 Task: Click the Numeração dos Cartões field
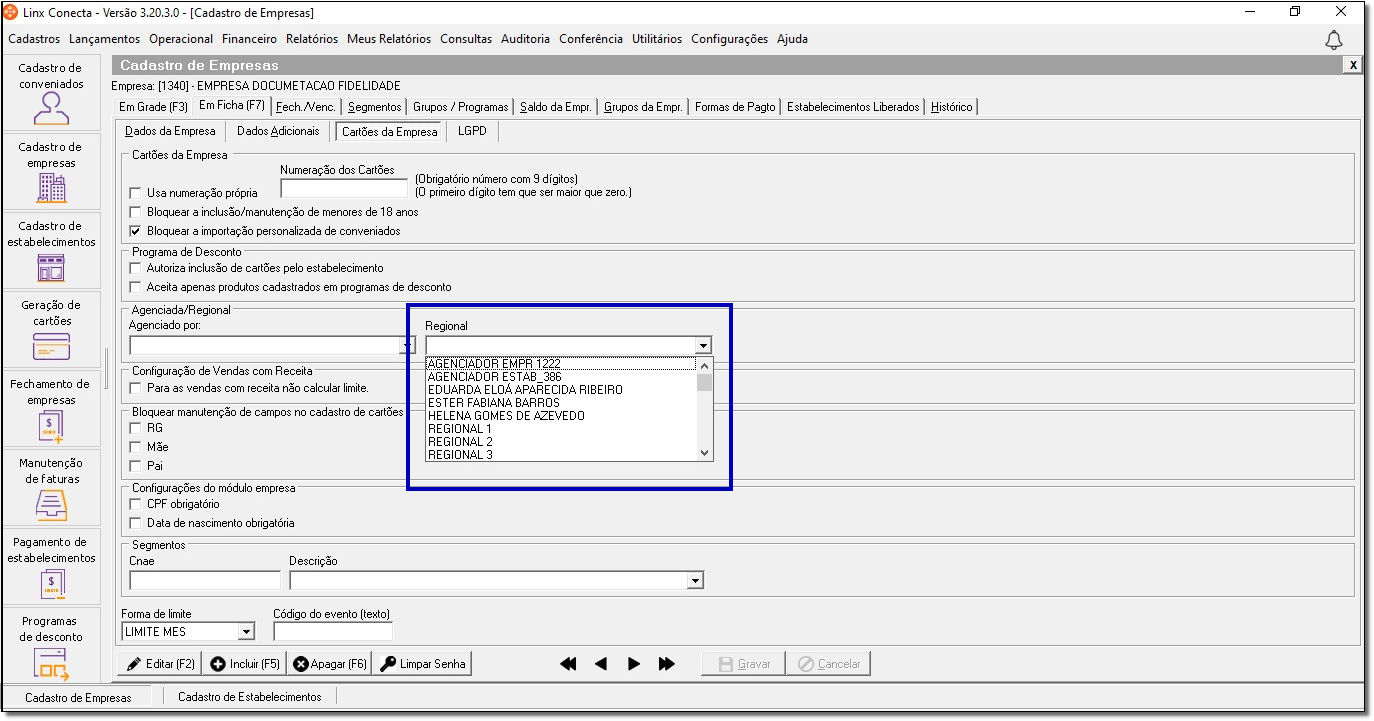point(345,188)
